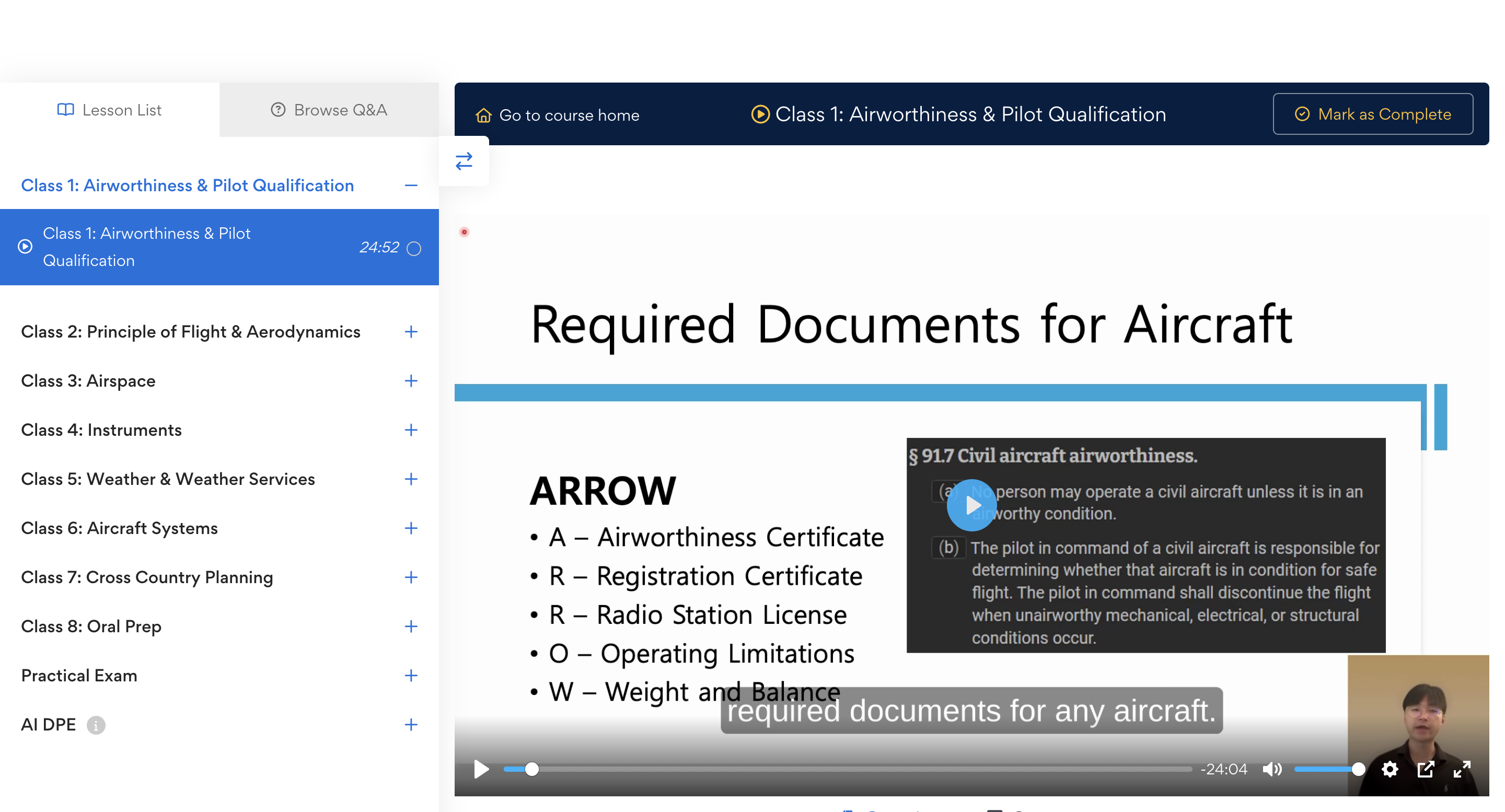
Task: Click the small play icon in control bar
Action: tap(481, 769)
